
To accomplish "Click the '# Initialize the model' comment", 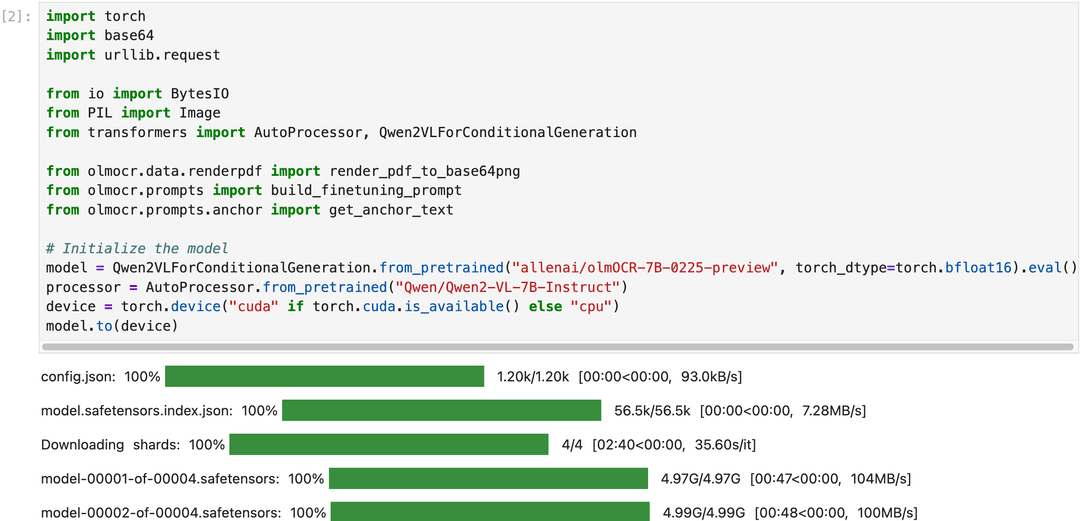I will [x=137, y=248].
